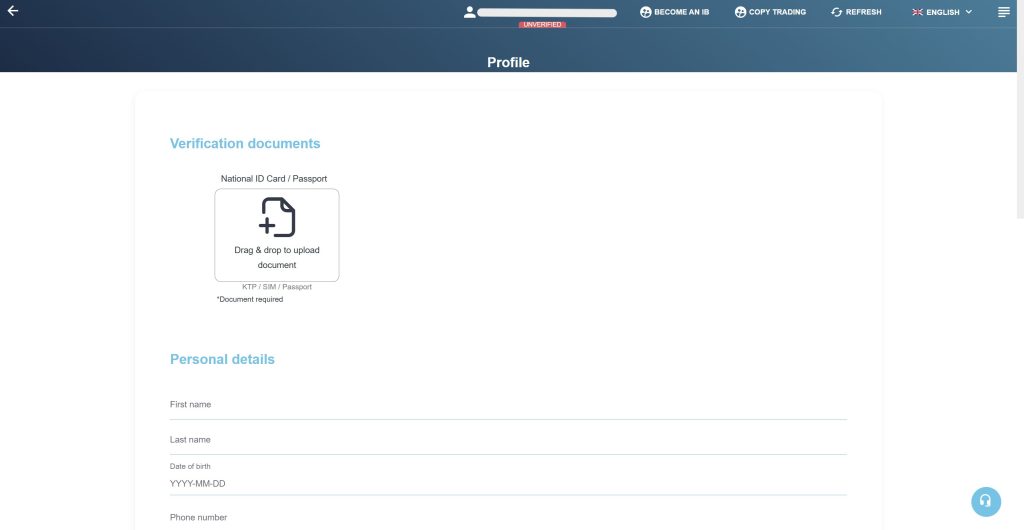This screenshot has height=530, width=1024.
Task: Click the red UNVERIFIED status badge
Action: tap(542, 24)
